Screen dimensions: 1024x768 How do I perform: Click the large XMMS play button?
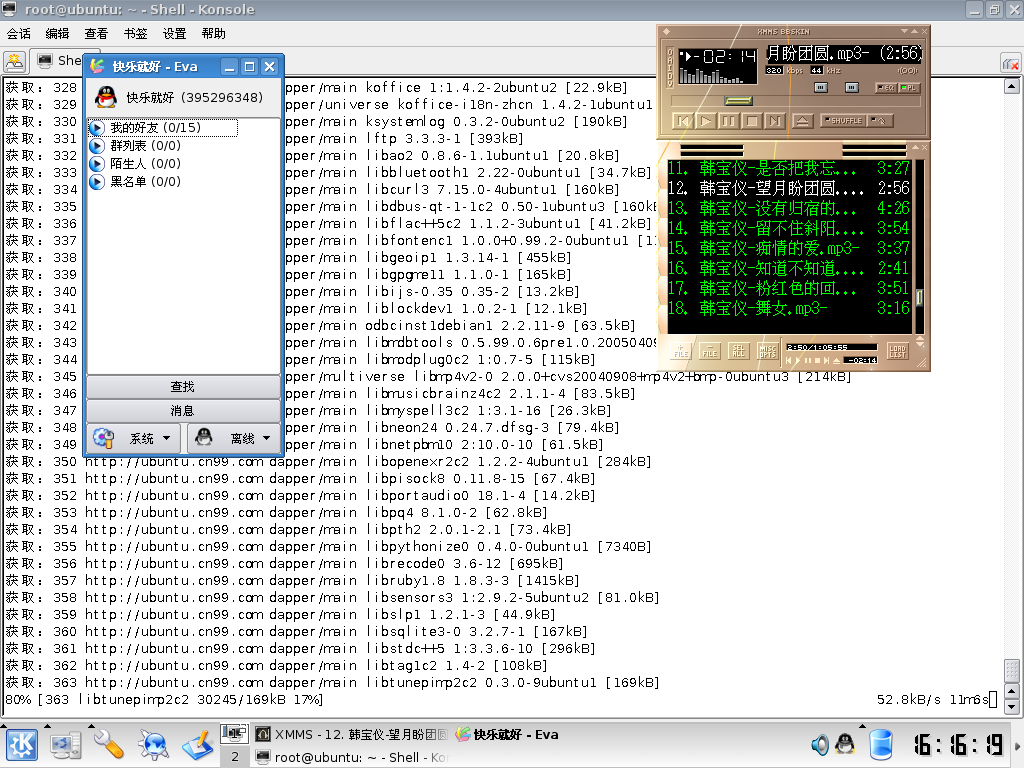705,121
